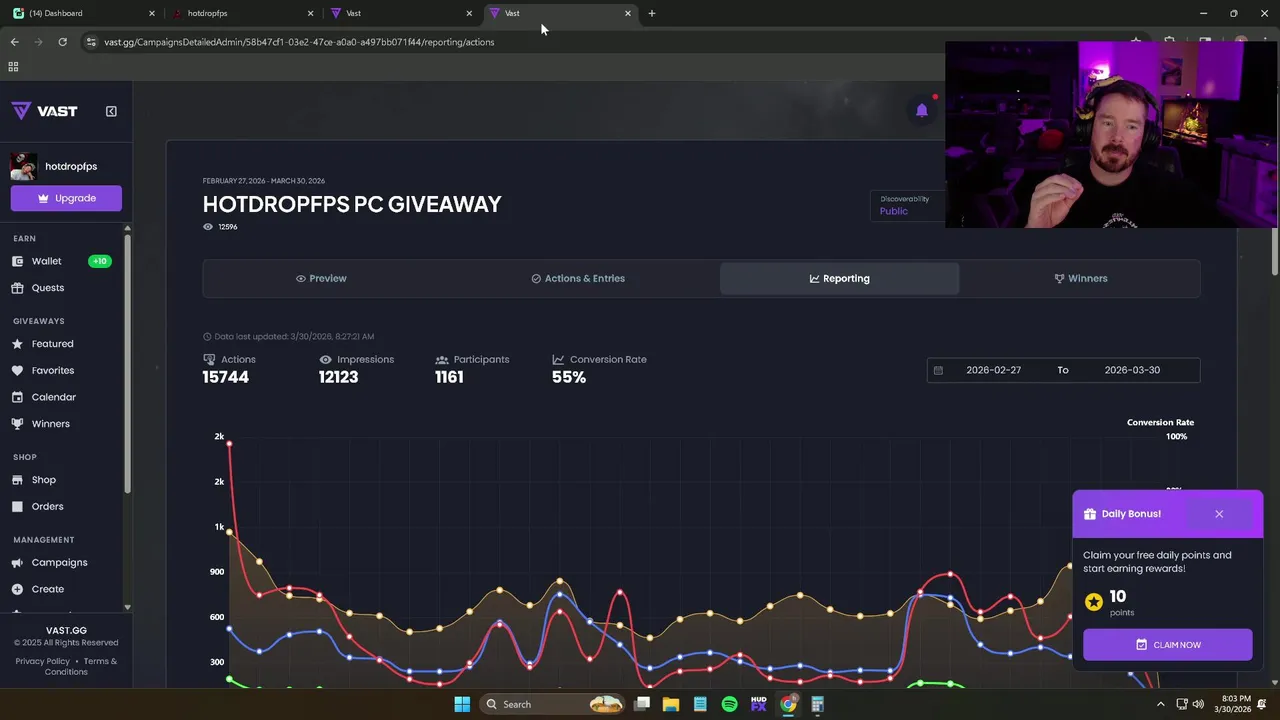This screenshot has height=720, width=1280.
Task: Switch to the (14) Dashboard browser tab
Action: tap(84, 13)
